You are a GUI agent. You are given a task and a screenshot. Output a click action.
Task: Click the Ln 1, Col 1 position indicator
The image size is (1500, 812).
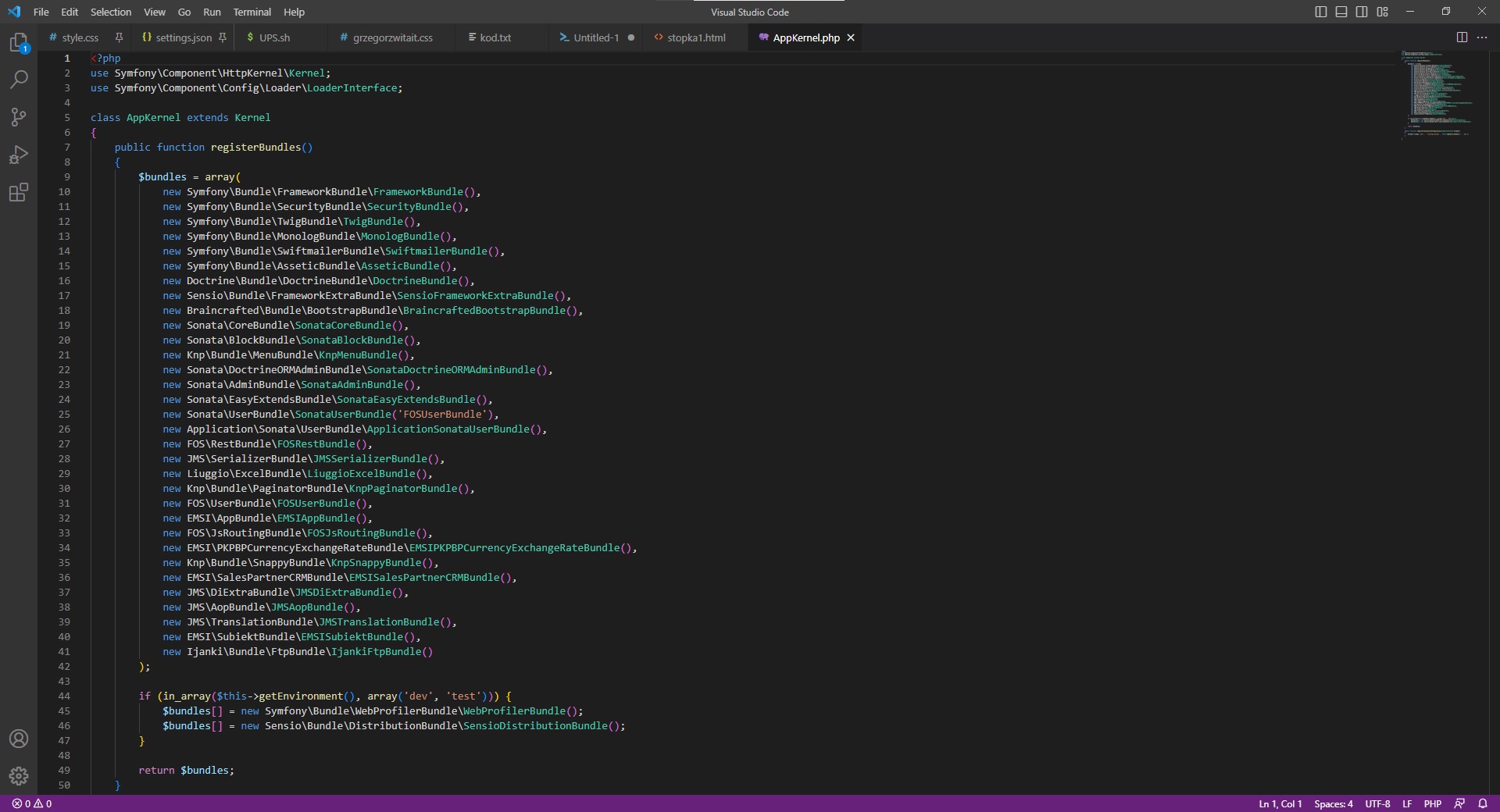[1280, 803]
